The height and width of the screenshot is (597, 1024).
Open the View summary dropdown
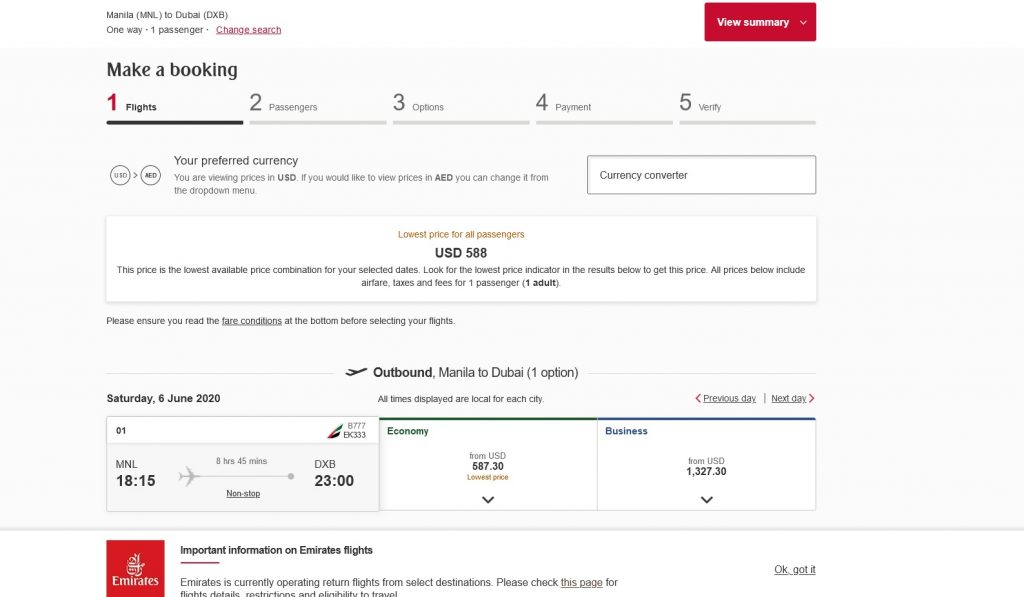point(760,22)
